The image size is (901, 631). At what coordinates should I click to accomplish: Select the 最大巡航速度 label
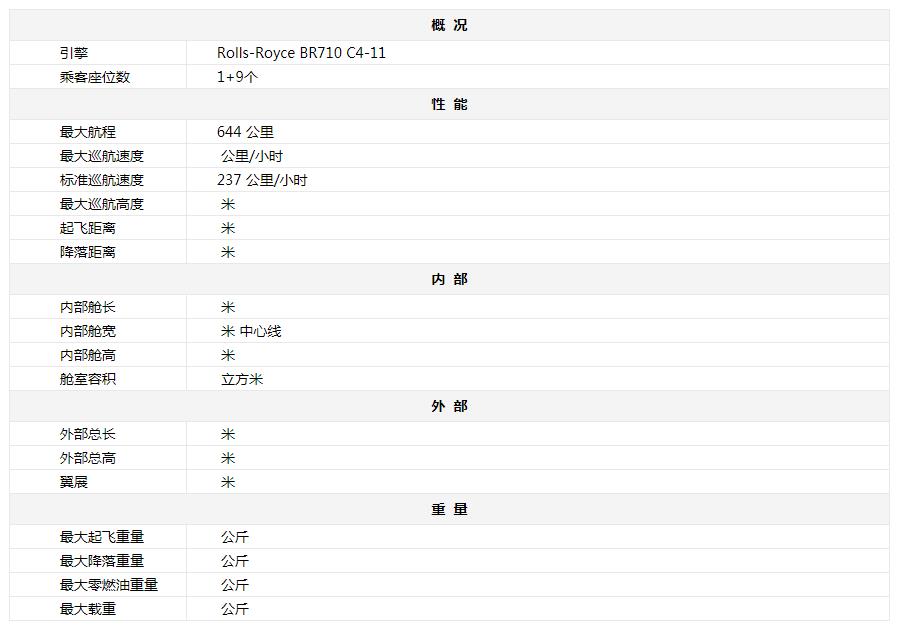click(x=101, y=156)
